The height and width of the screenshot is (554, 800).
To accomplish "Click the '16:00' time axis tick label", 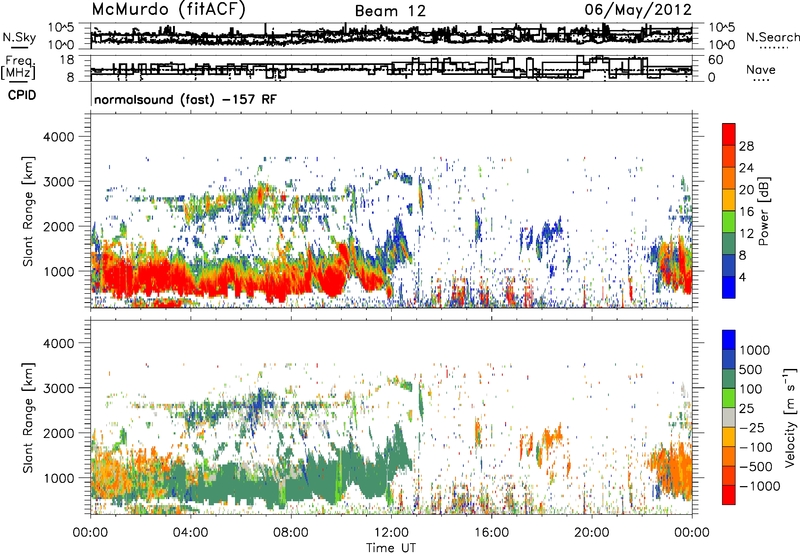I will [491, 533].
